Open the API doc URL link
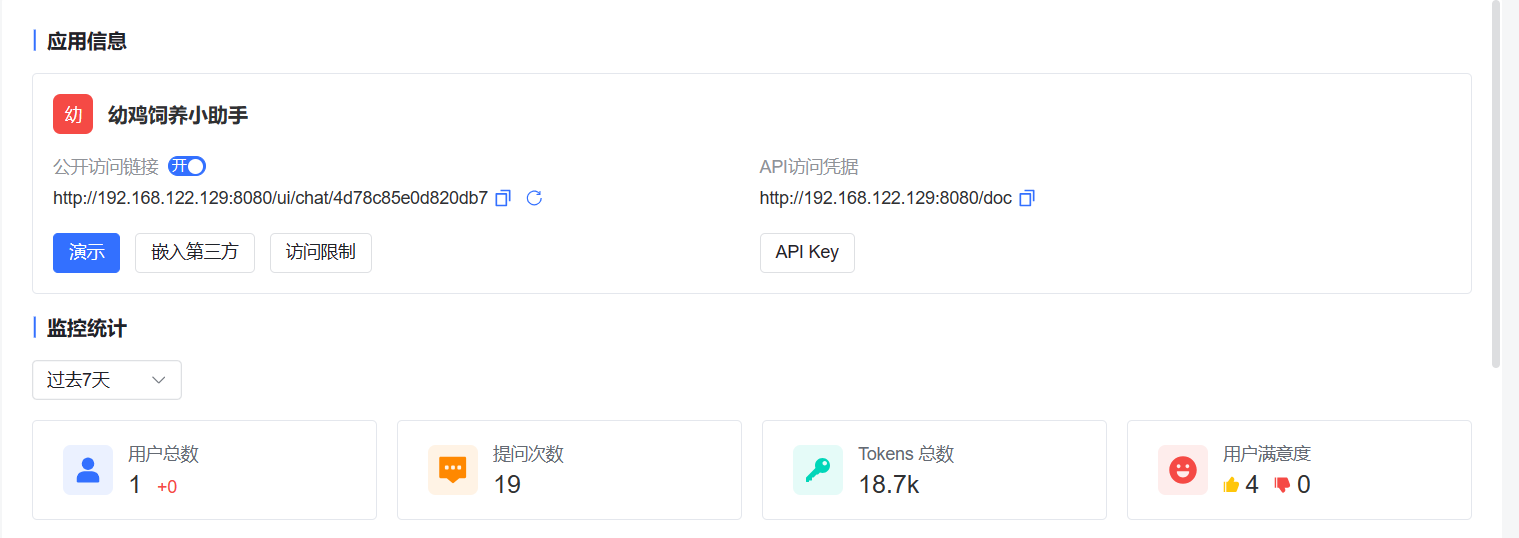Image resolution: width=1519 pixels, height=538 pixels. pos(886,198)
